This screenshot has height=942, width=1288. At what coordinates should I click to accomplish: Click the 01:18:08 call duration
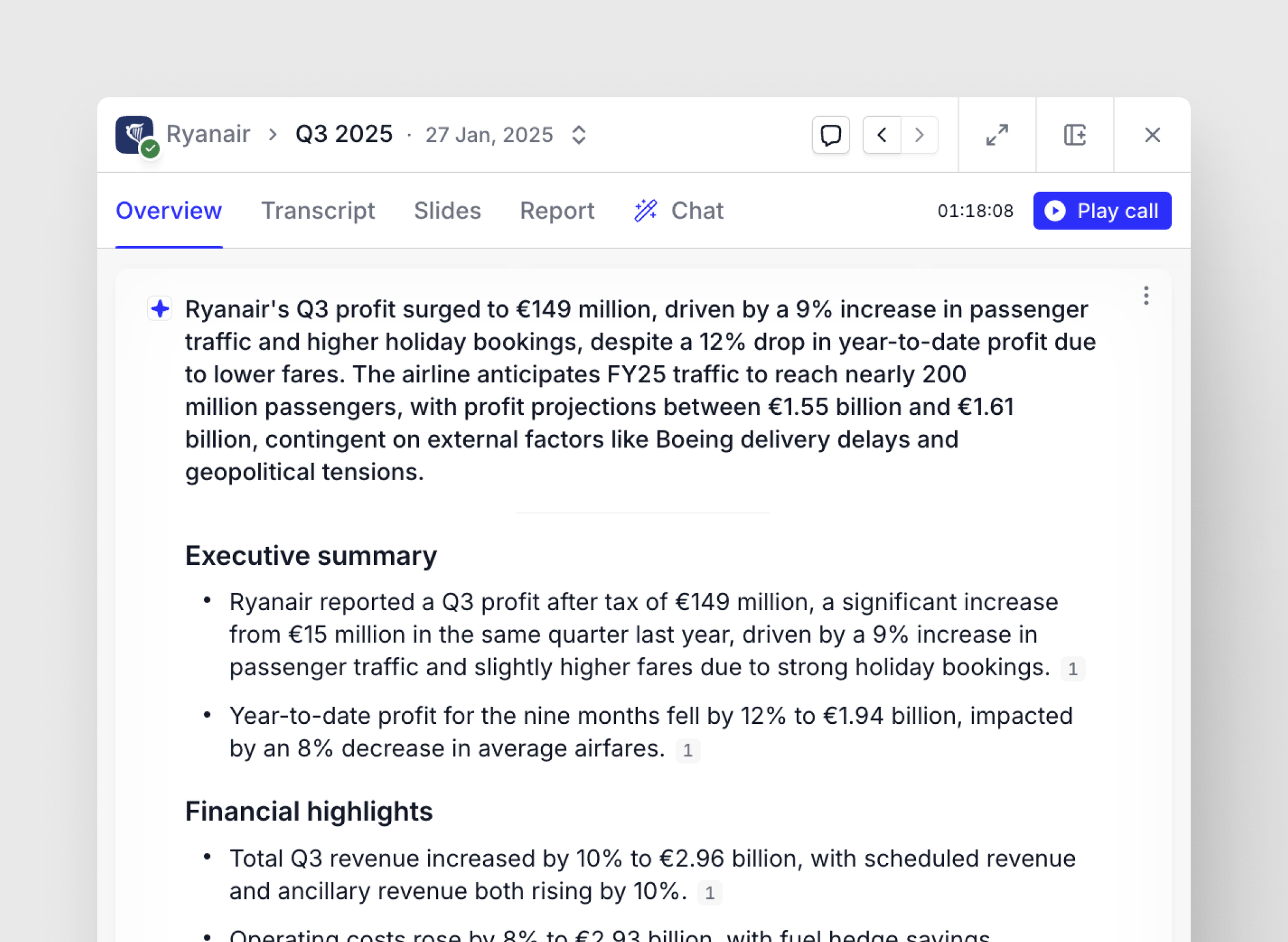[975, 211]
